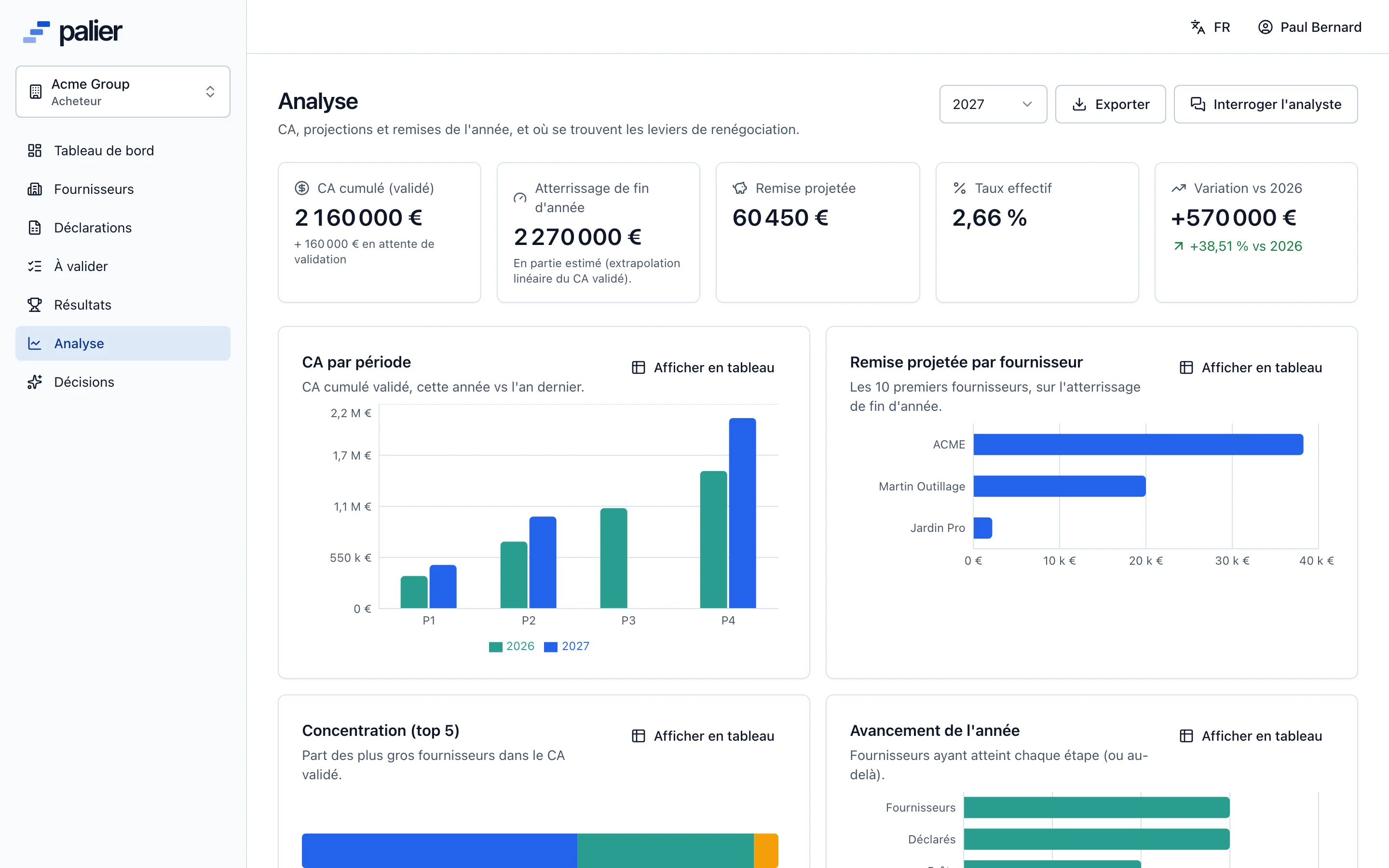Expand the Acme Group organization switcher
Screen dimensions: 1389x868
click(123, 92)
